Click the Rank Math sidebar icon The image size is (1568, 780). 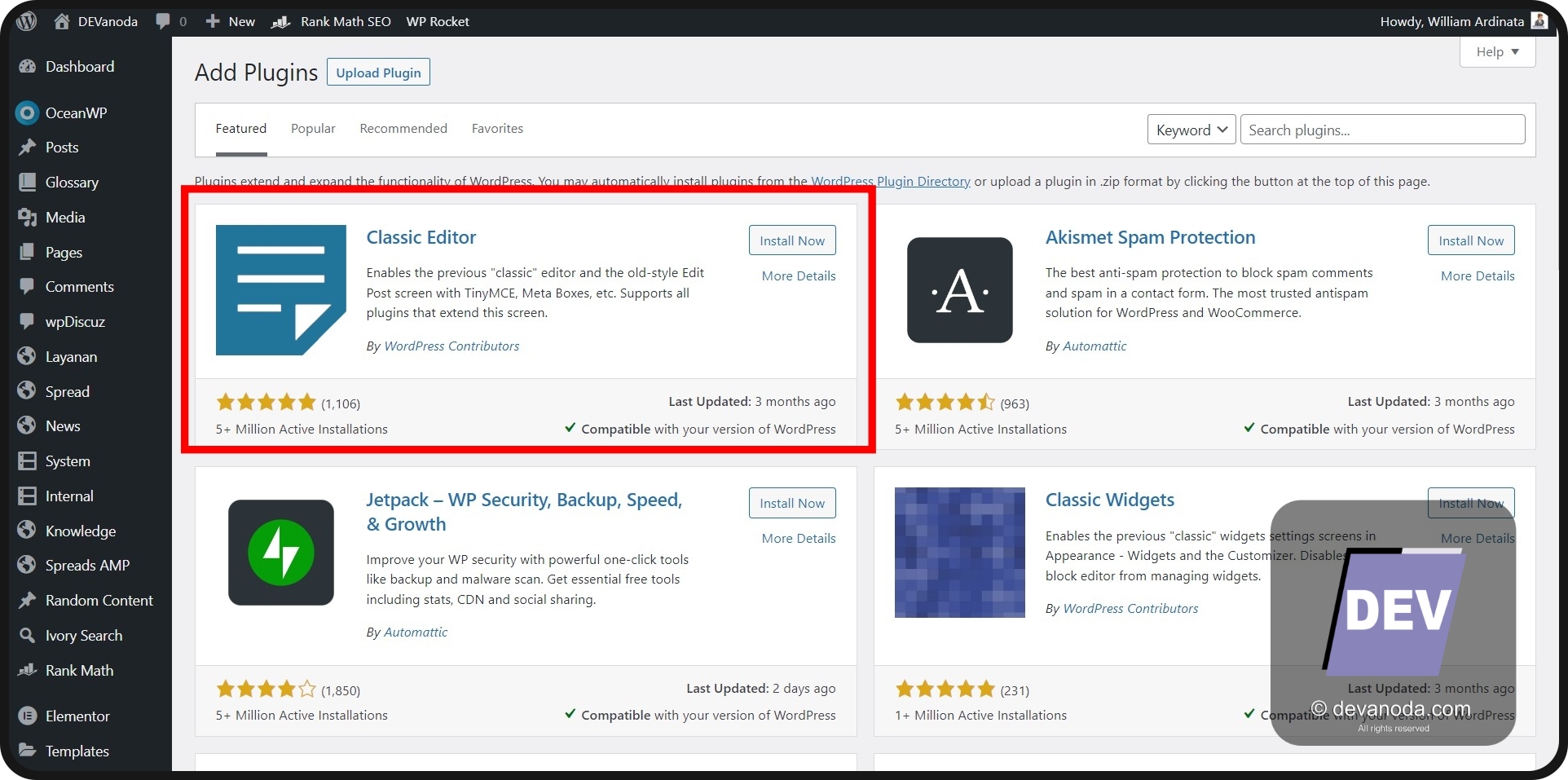point(27,670)
